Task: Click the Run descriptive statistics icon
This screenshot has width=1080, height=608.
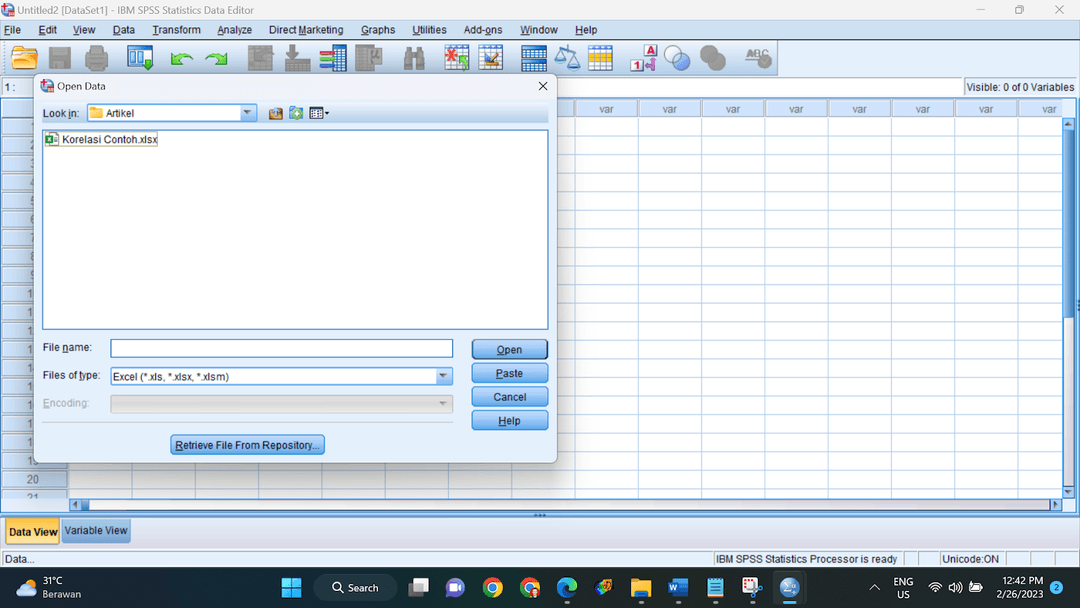Action: coord(369,59)
